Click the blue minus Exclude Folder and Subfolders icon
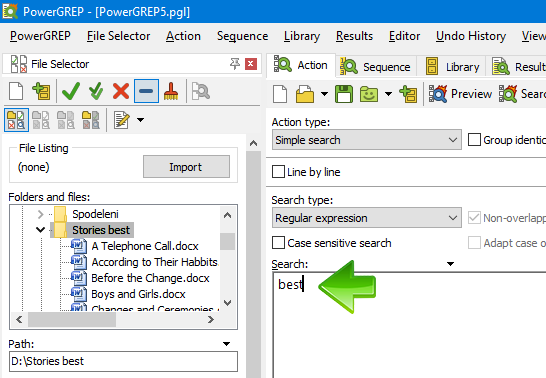The width and height of the screenshot is (546, 378). pyautogui.click(x=146, y=91)
